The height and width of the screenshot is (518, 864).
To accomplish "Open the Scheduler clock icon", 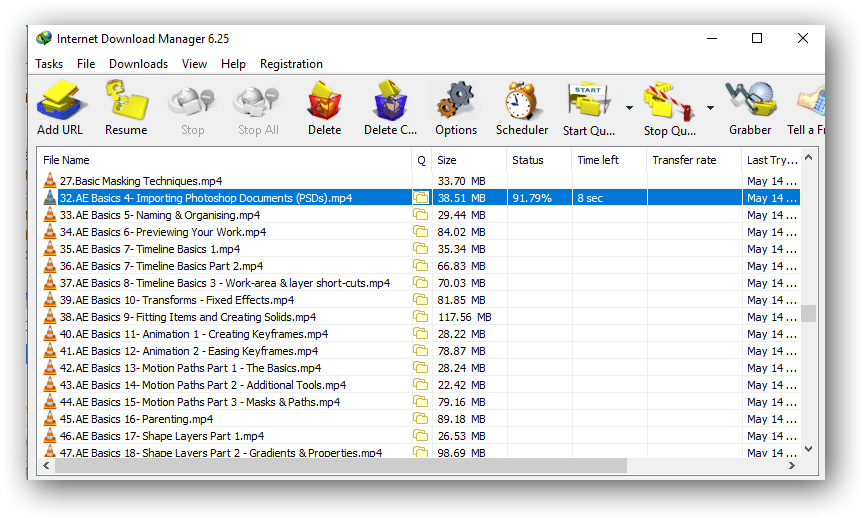I will 521,100.
